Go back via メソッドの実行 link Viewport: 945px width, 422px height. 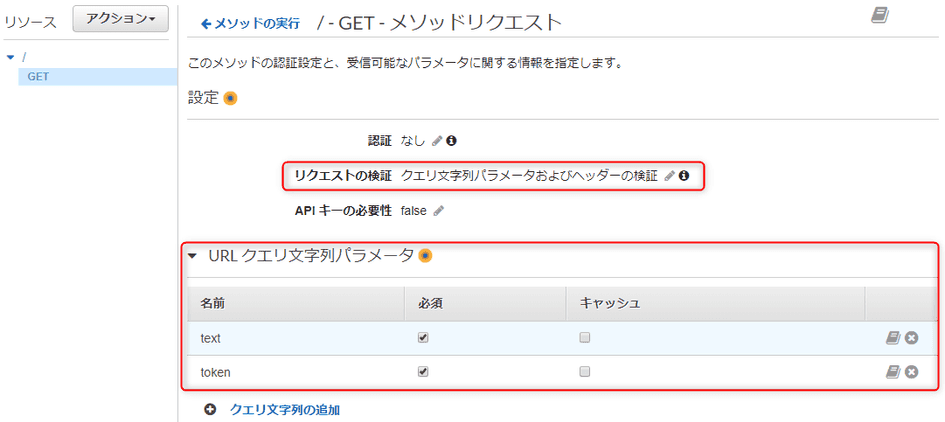coord(250,24)
